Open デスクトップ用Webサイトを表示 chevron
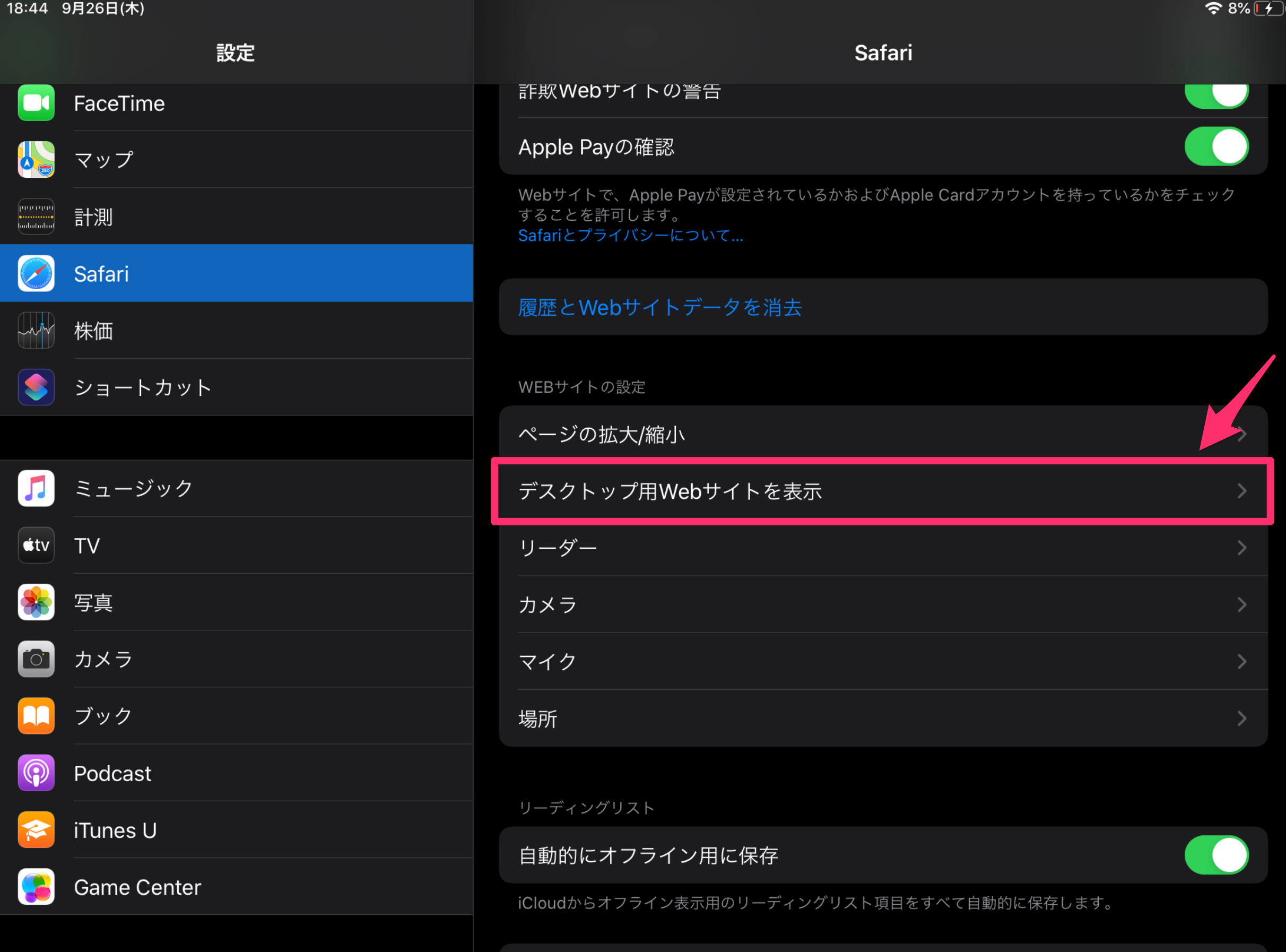This screenshot has height=952, width=1286. pyautogui.click(x=1242, y=491)
